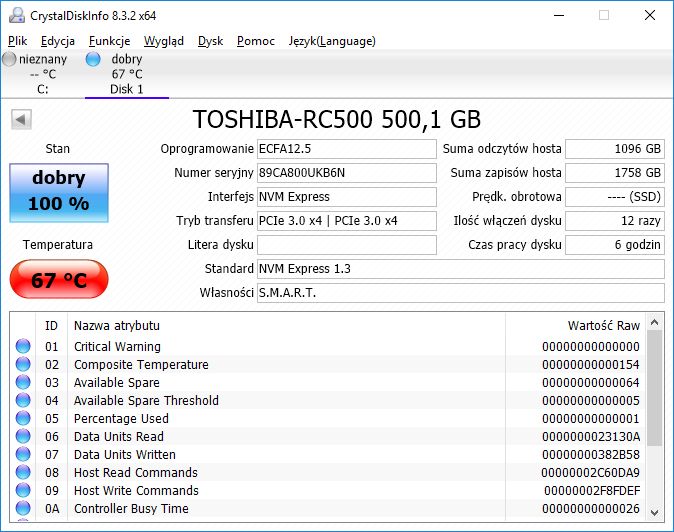Click status icon of Host Write Commands row
This screenshot has height=532, width=674.
[x=23, y=490]
